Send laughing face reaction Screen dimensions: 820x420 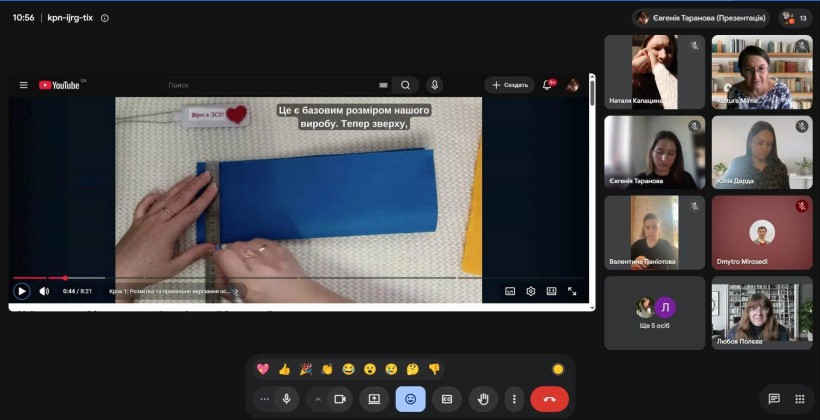348,369
